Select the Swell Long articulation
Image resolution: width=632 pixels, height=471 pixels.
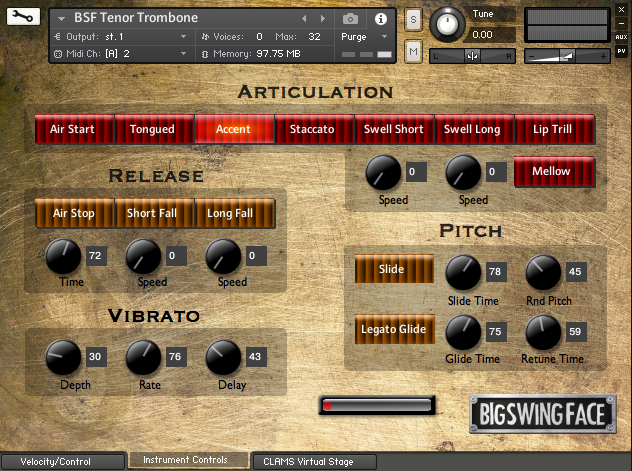click(x=474, y=129)
